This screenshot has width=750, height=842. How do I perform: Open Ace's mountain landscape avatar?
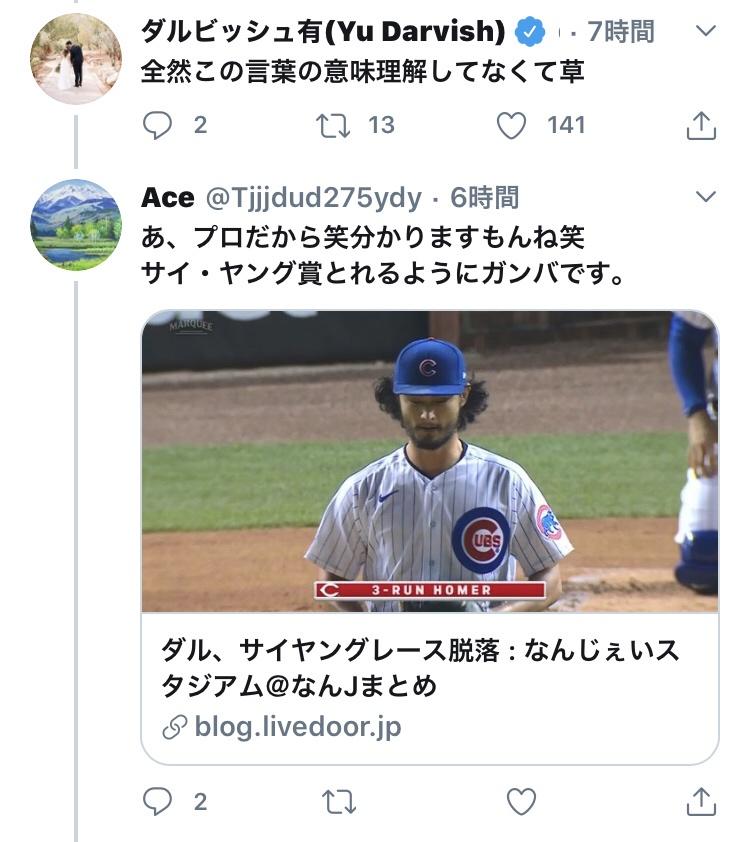[76, 225]
